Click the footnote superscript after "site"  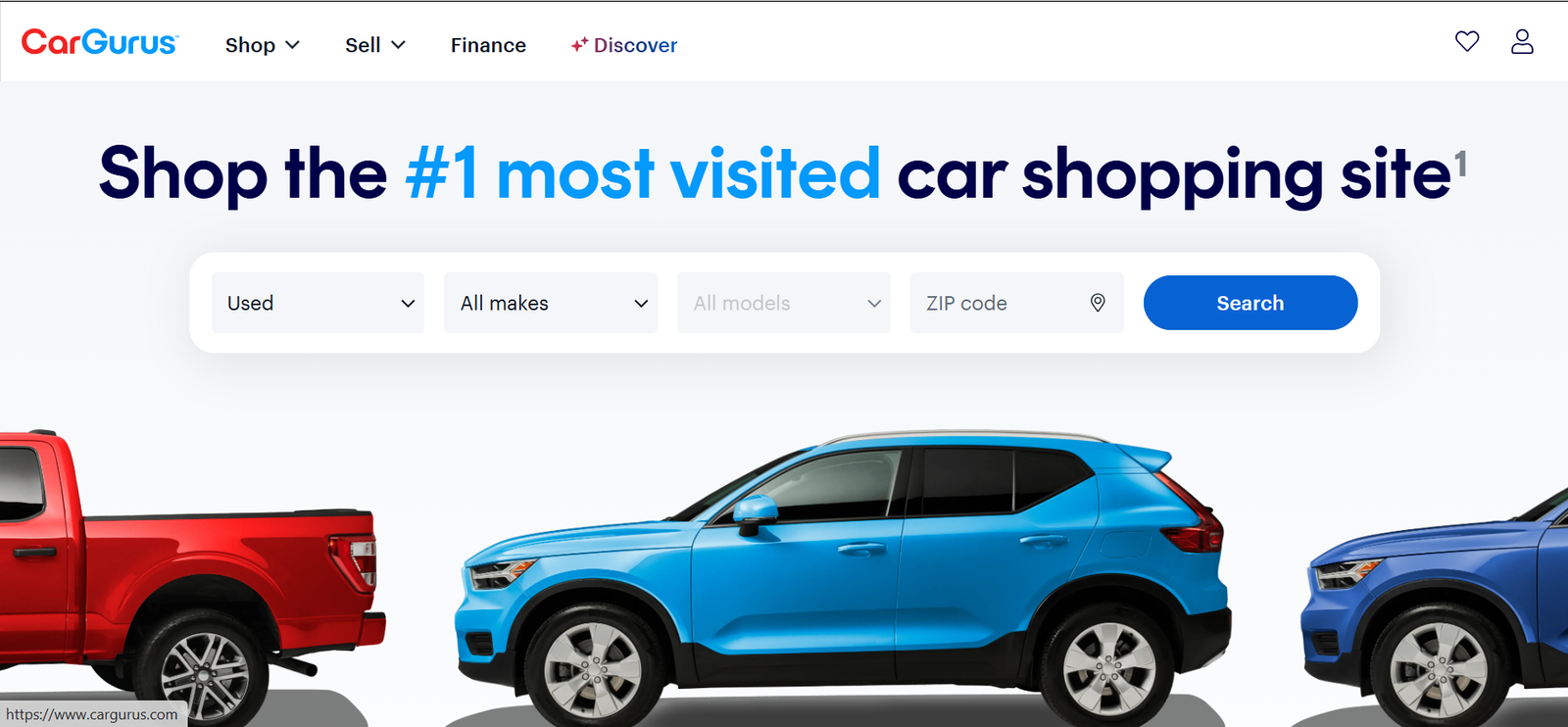1460,163
